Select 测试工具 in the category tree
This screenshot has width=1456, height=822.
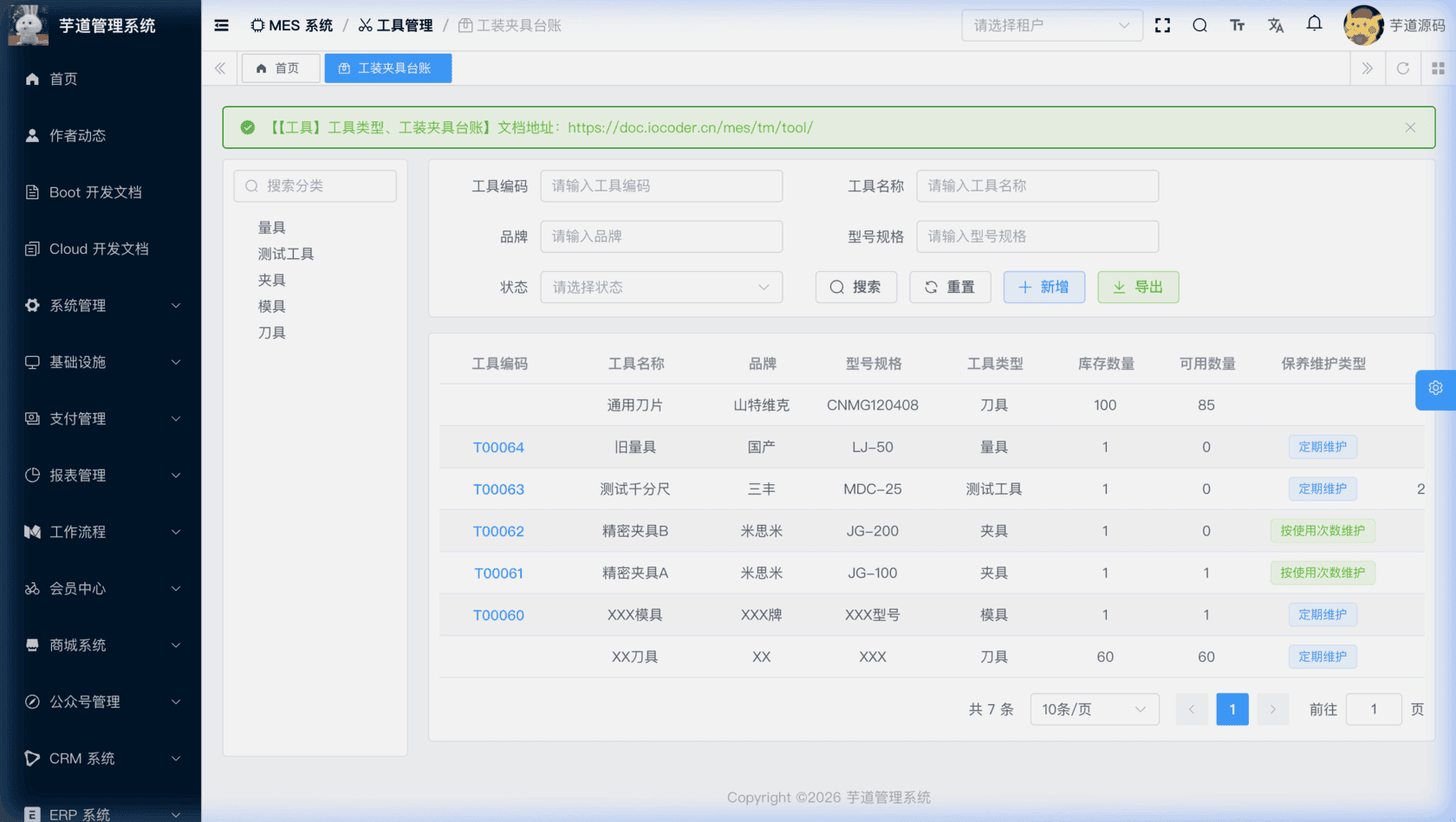pyautogui.click(x=286, y=253)
